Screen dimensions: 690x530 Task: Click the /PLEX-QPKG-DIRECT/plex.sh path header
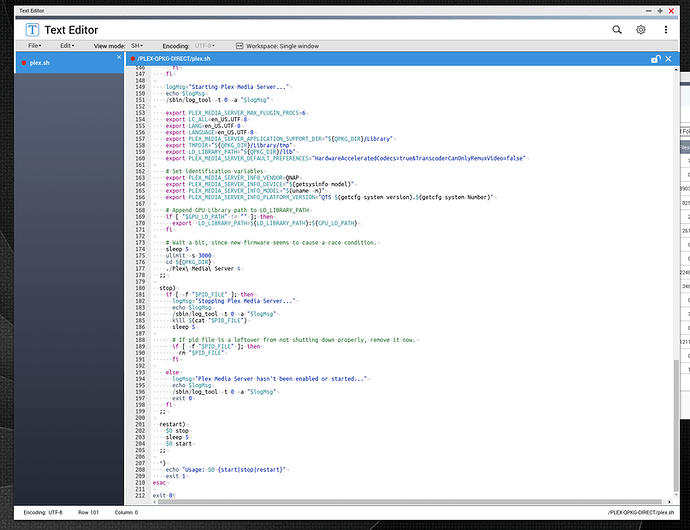(x=175, y=60)
